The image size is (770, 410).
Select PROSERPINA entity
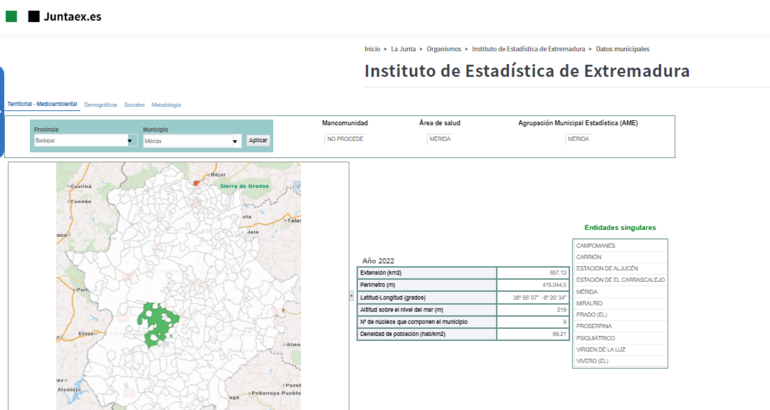pos(620,326)
